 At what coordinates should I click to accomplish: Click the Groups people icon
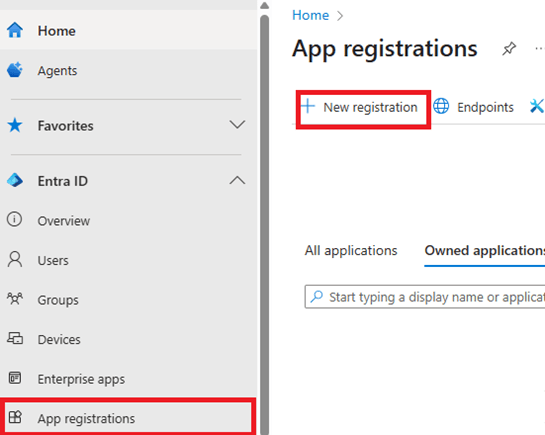click(15, 298)
